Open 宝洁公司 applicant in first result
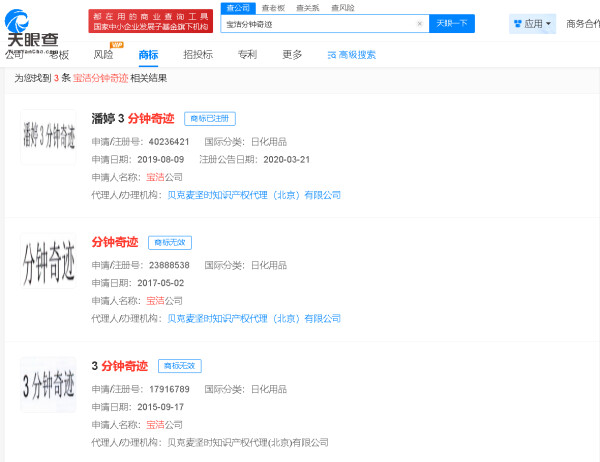 [165, 177]
